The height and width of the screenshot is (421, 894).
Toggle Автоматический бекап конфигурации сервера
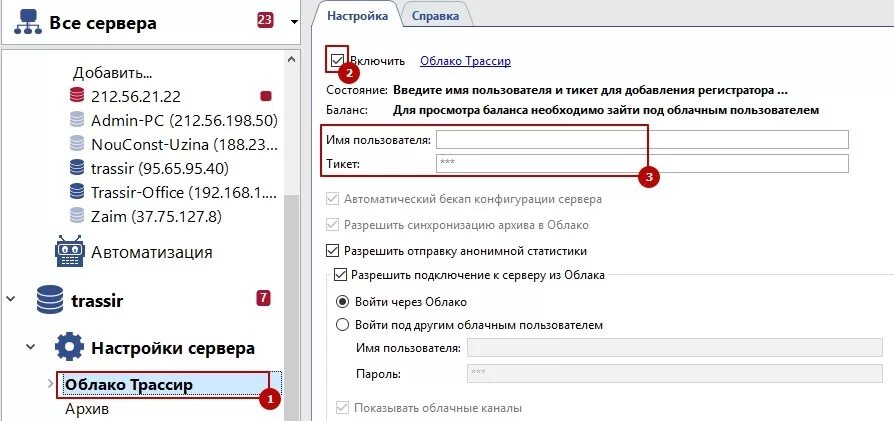(x=333, y=200)
